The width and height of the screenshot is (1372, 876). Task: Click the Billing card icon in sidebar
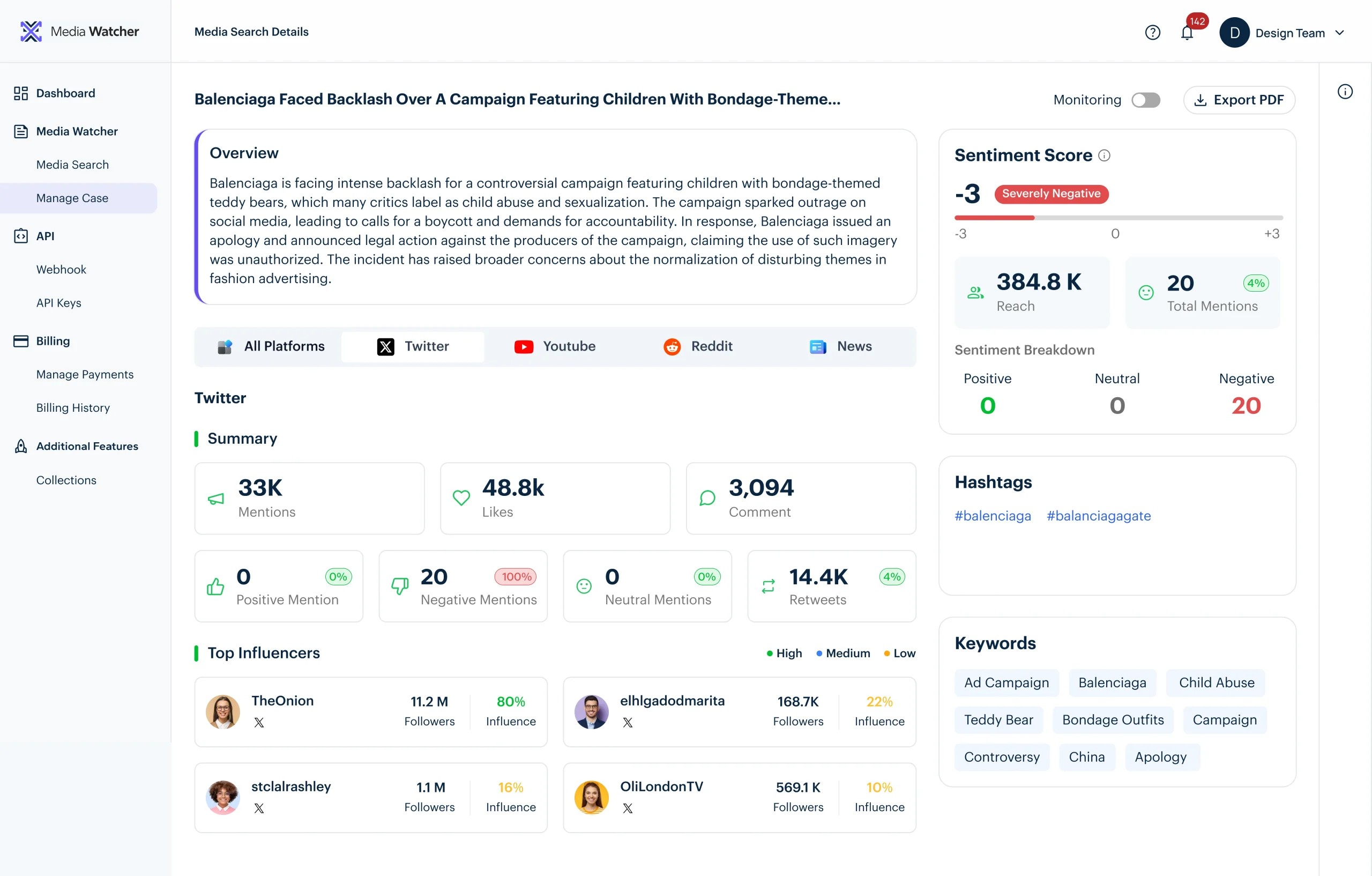pos(20,341)
